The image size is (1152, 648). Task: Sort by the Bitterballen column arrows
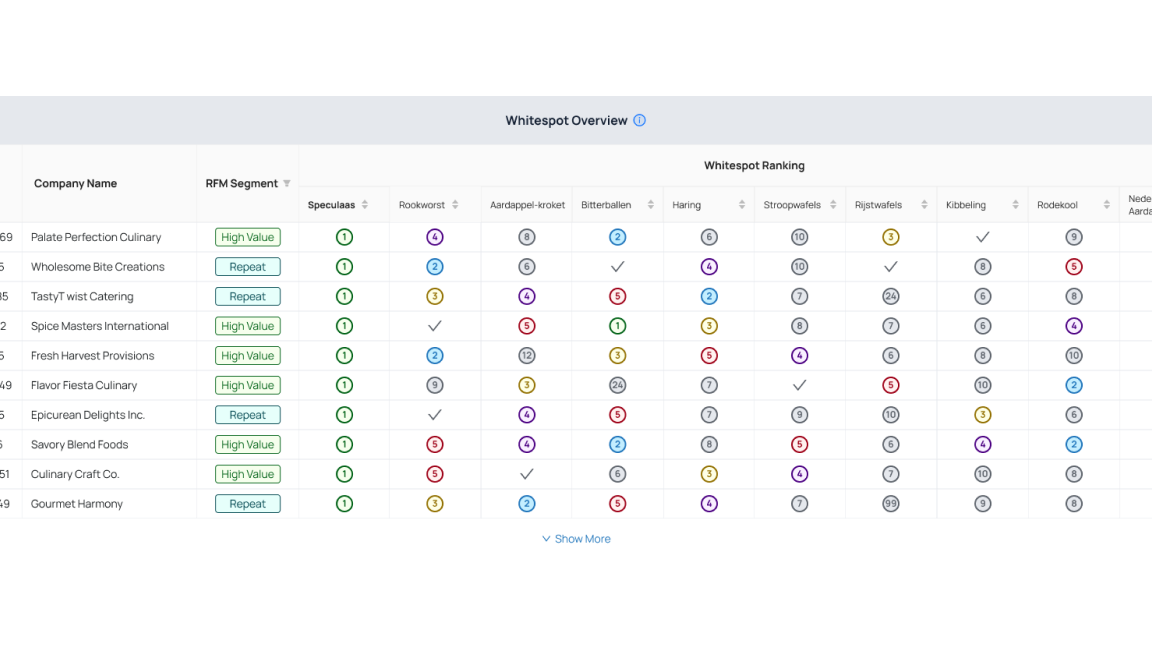650,205
